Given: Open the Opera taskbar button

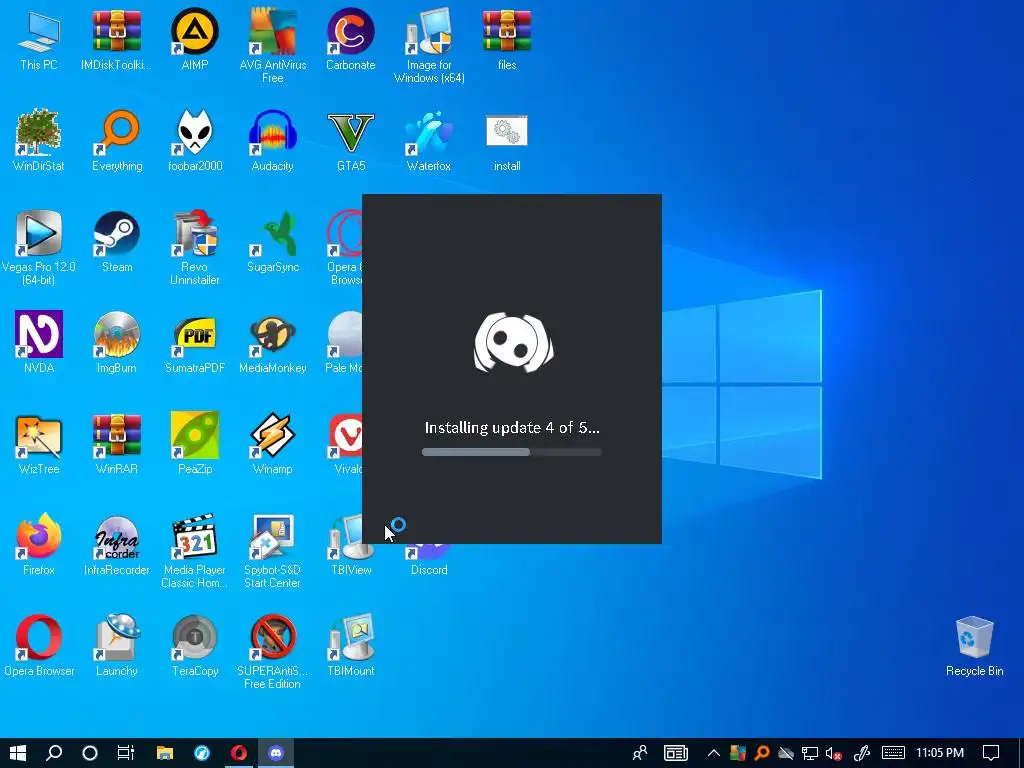Looking at the screenshot, I should 239,753.
